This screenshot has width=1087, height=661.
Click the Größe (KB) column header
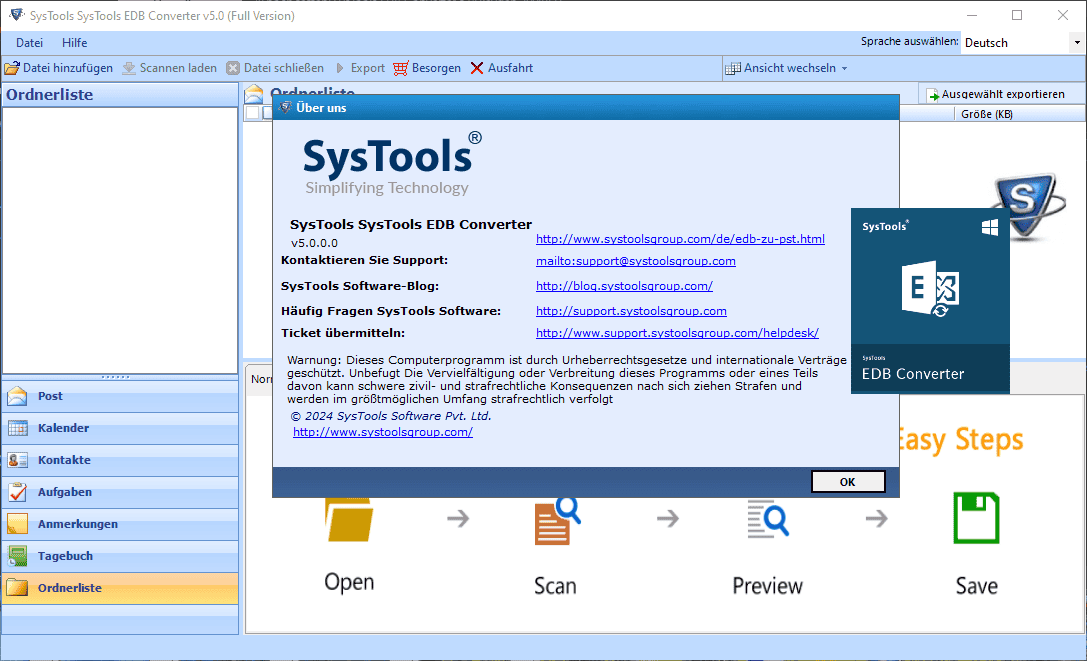986,114
